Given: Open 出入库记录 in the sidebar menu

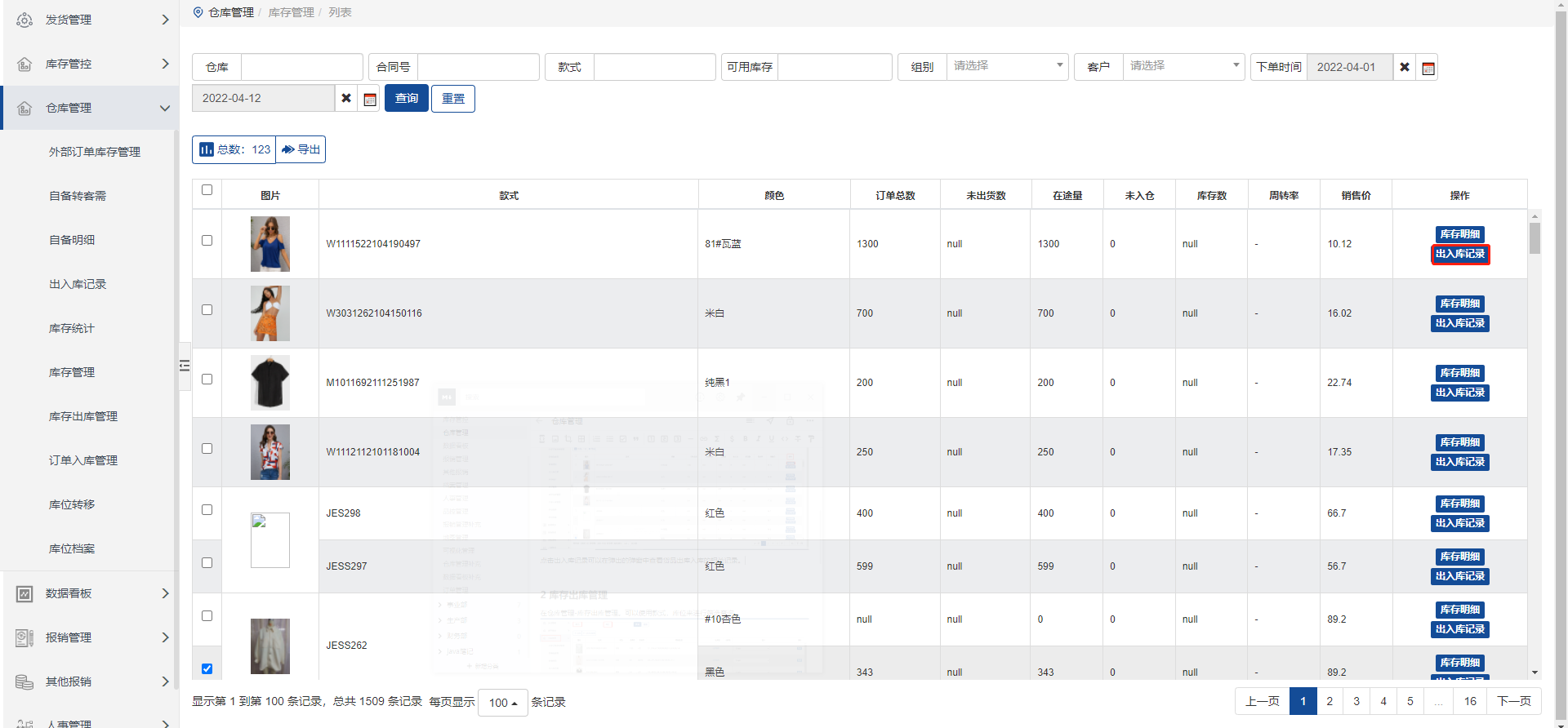Looking at the screenshot, I should (x=78, y=284).
